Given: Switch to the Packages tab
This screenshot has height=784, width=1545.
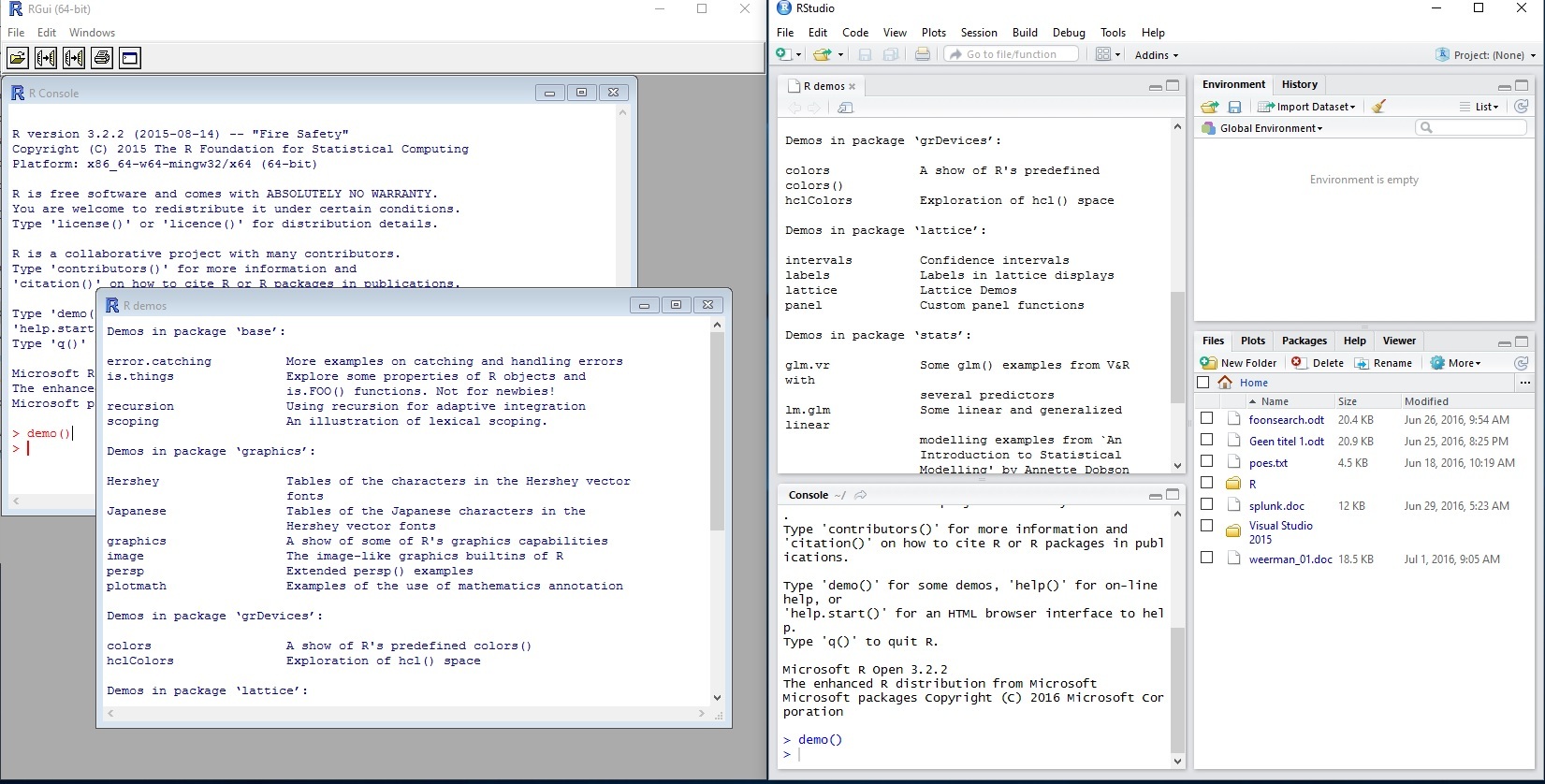Looking at the screenshot, I should [1305, 341].
